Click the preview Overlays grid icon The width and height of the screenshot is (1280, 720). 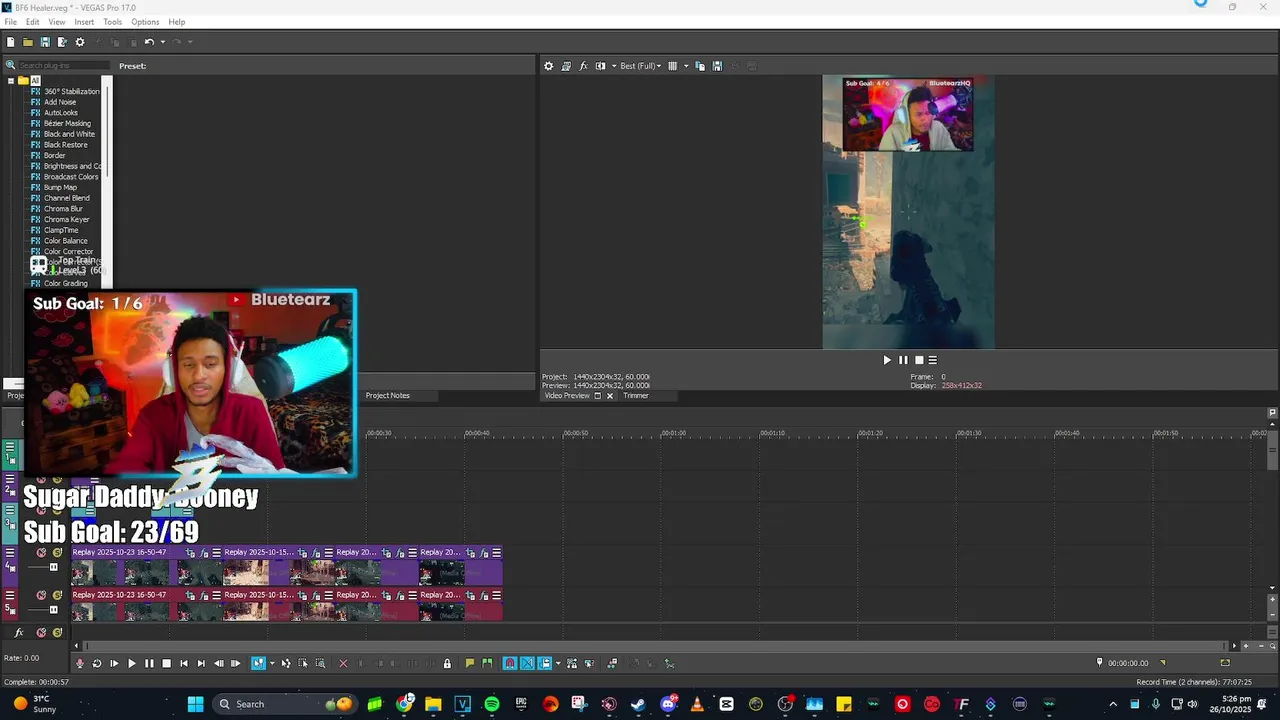[672, 66]
